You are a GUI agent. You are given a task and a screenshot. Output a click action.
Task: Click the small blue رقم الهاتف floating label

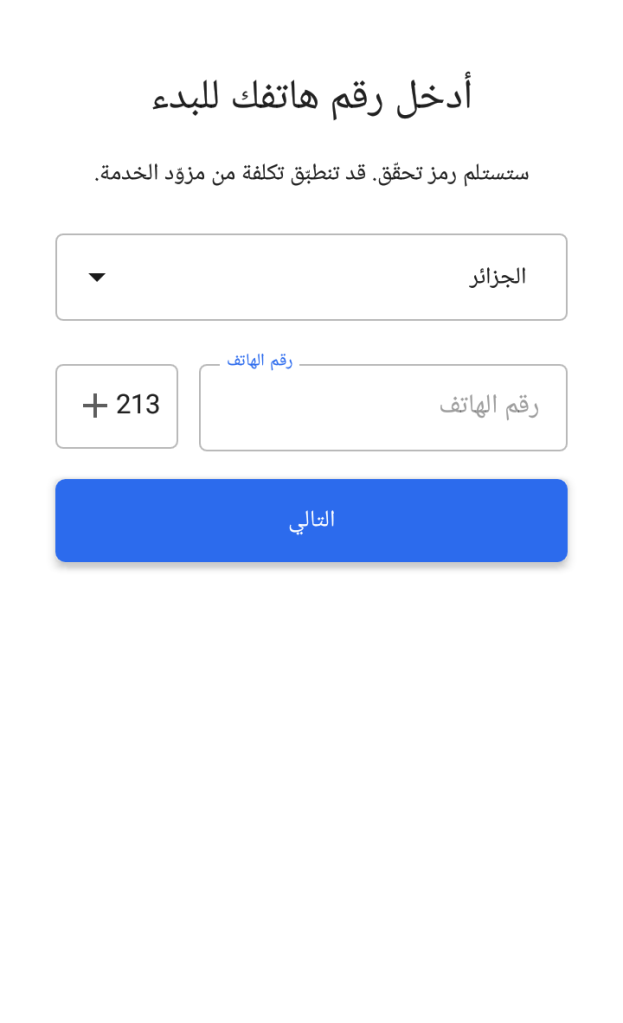point(259,361)
